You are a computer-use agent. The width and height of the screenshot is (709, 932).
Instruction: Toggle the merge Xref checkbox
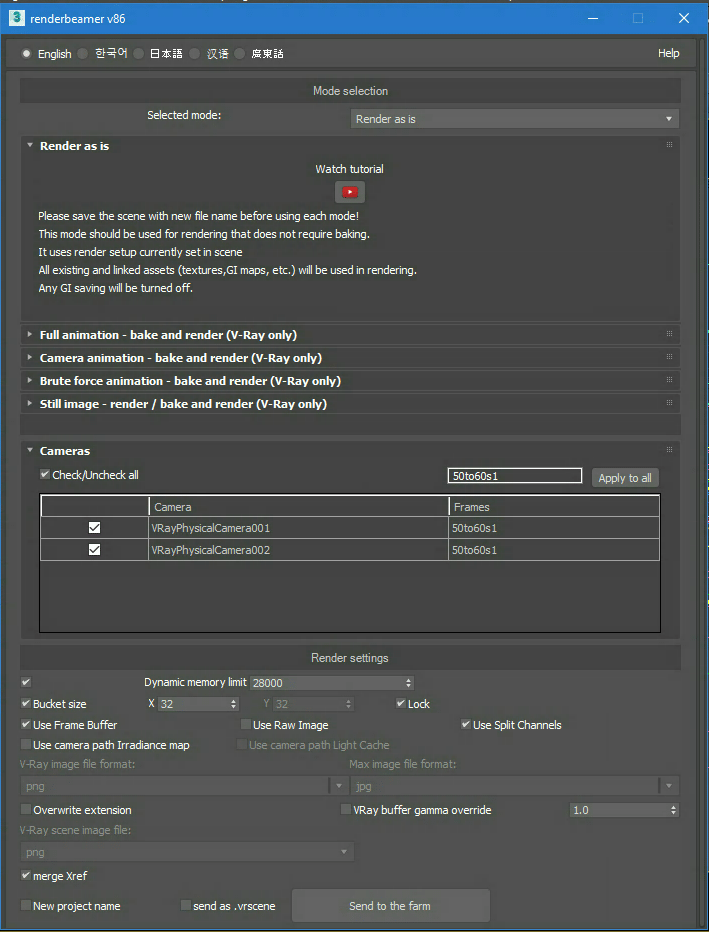[x=54, y=876]
